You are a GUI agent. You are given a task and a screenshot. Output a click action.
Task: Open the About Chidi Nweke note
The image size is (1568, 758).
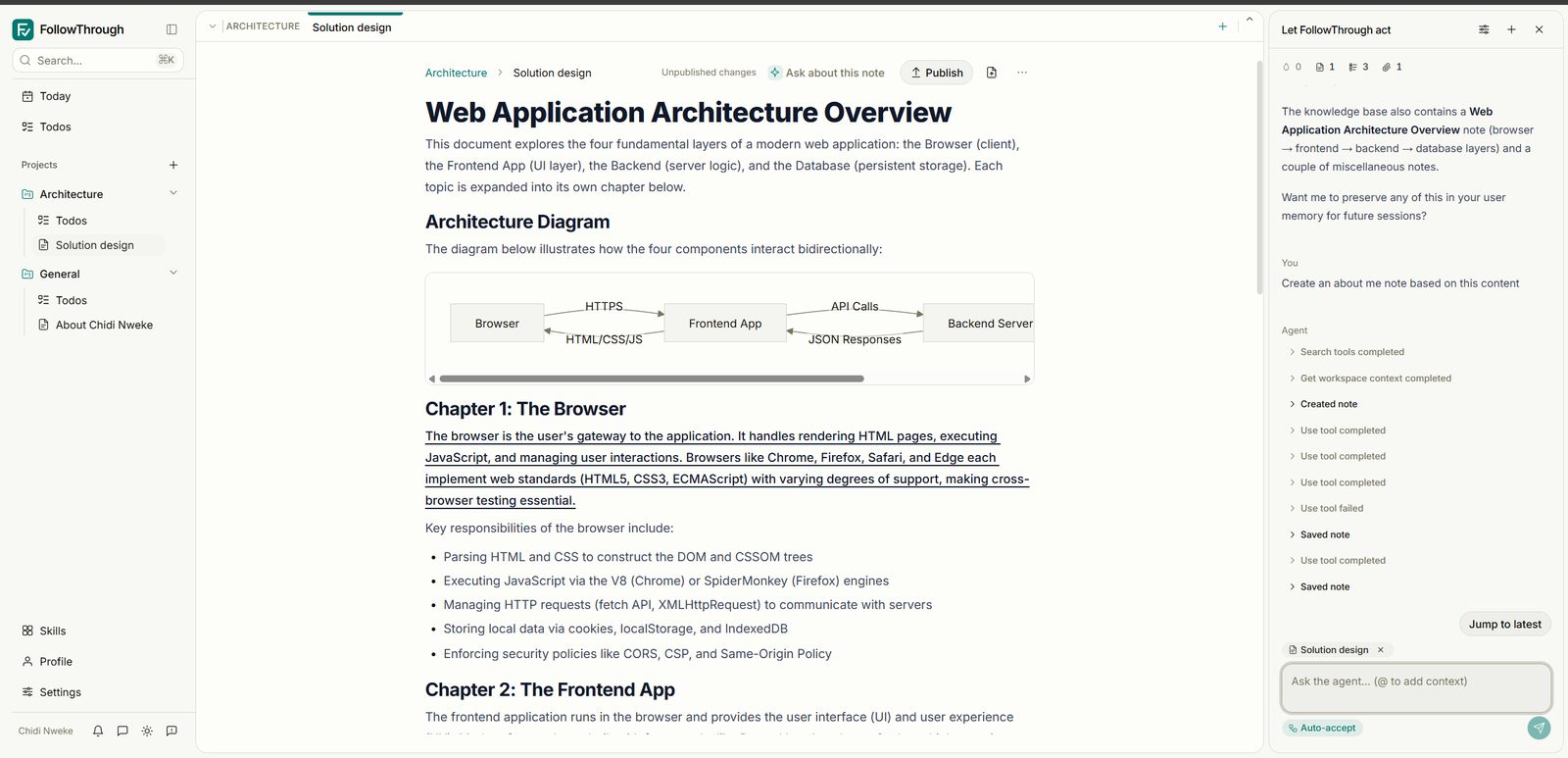[104, 325]
